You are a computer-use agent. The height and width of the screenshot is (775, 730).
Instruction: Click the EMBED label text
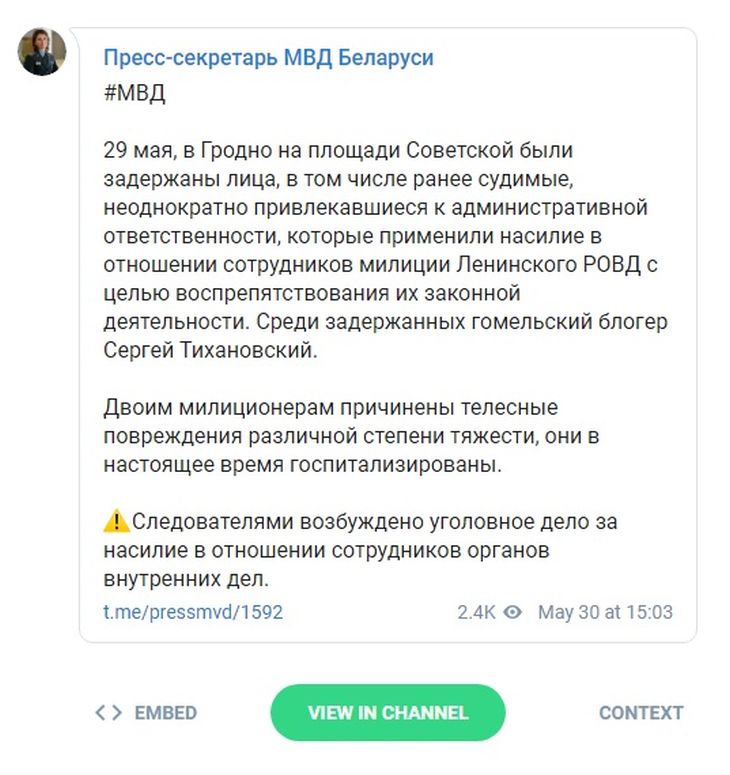tap(166, 713)
